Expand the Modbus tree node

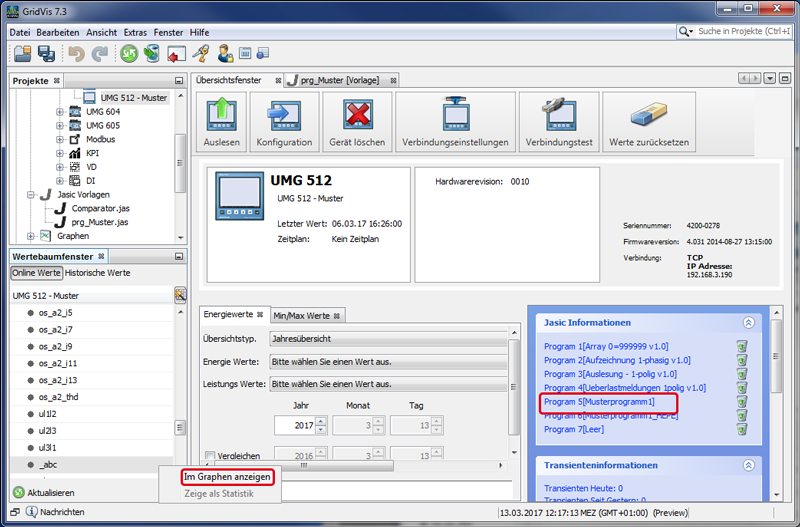[x=60, y=139]
